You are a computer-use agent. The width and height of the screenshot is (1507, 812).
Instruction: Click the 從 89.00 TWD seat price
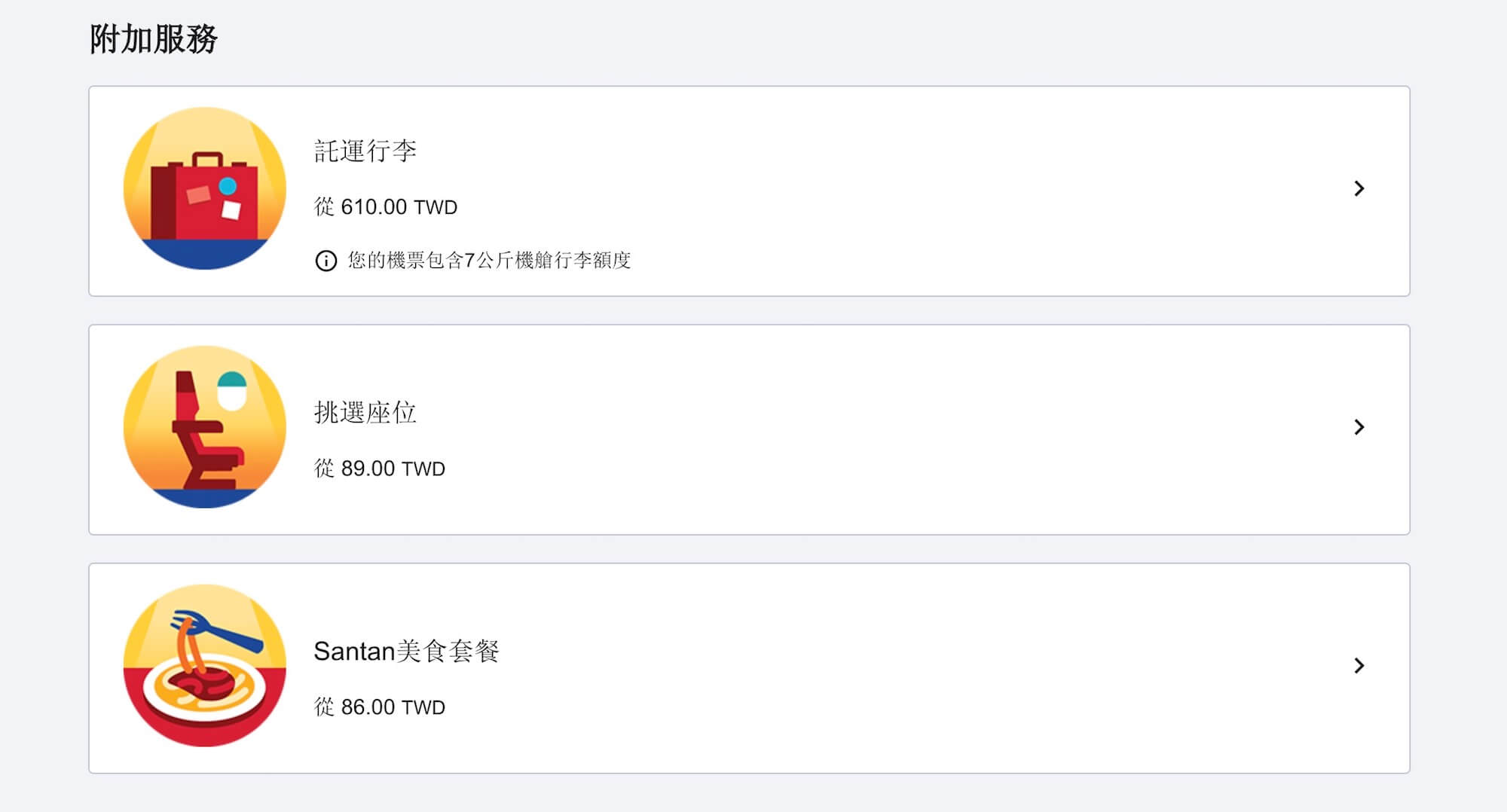(380, 469)
